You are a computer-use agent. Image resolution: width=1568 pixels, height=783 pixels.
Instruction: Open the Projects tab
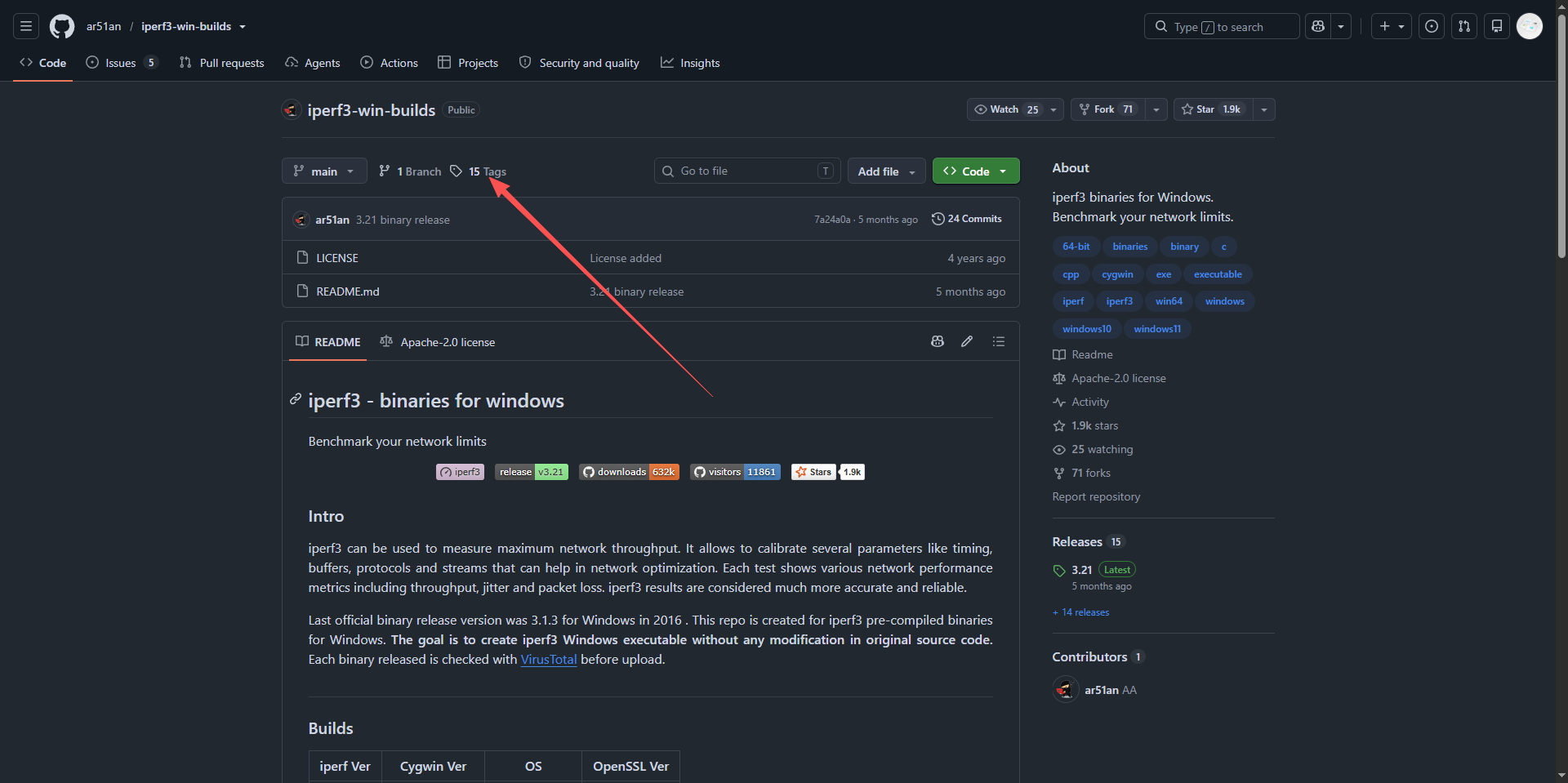pyautogui.click(x=468, y=63)
